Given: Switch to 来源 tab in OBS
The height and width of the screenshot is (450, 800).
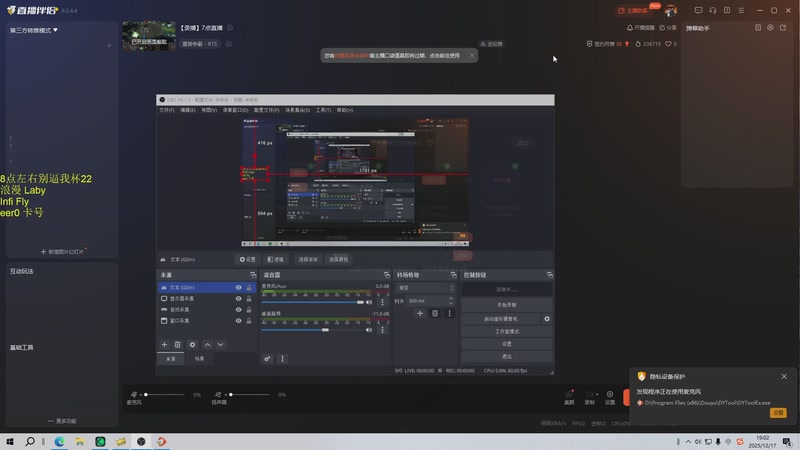Looking at the screenshot, I should (x=171, y=359).
